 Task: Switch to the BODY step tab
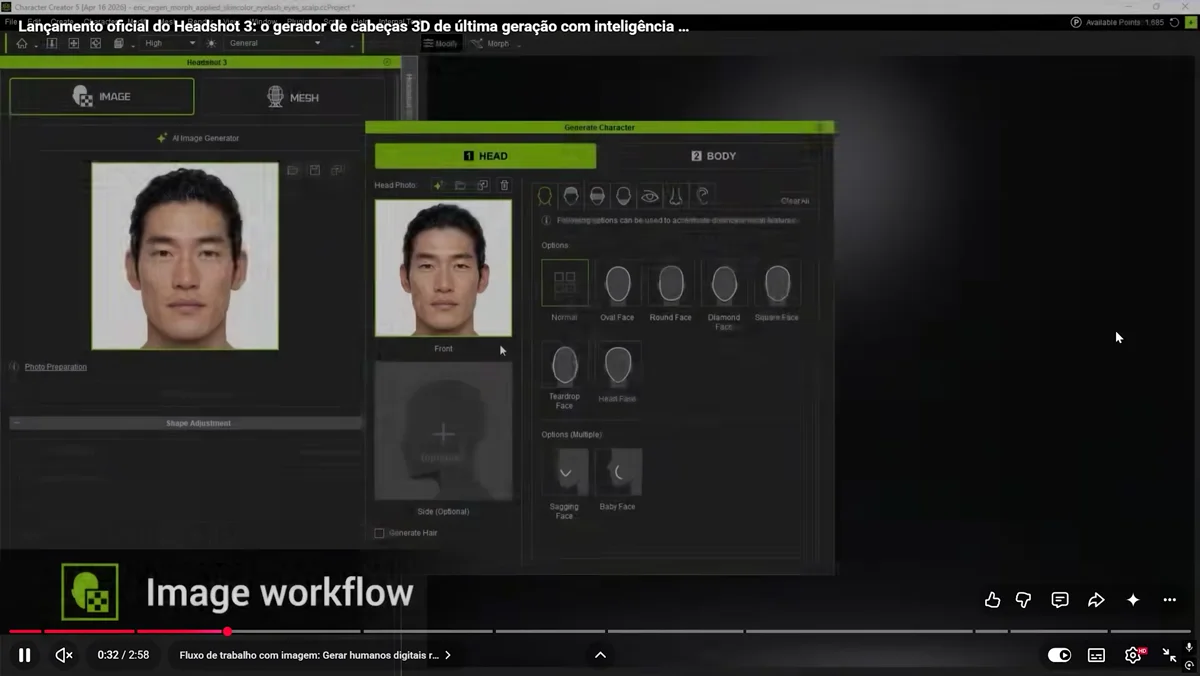pos(714,156)
